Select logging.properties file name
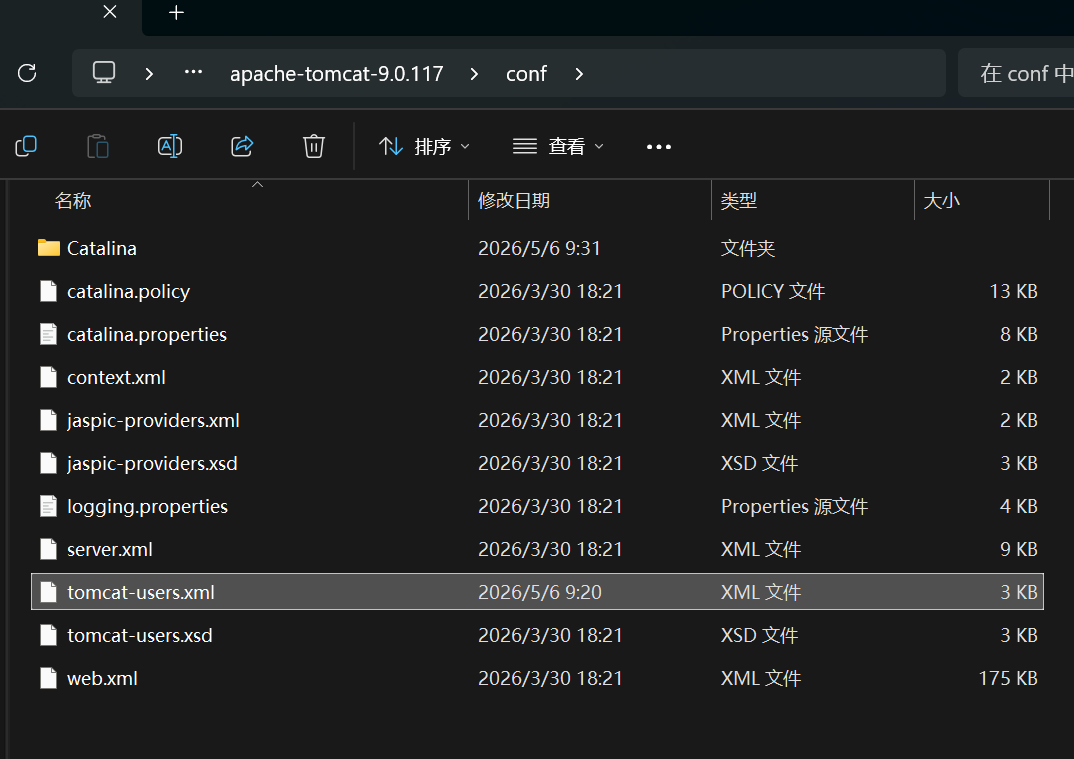Screen dimensions: 1074x759 [x=147, y=506]
